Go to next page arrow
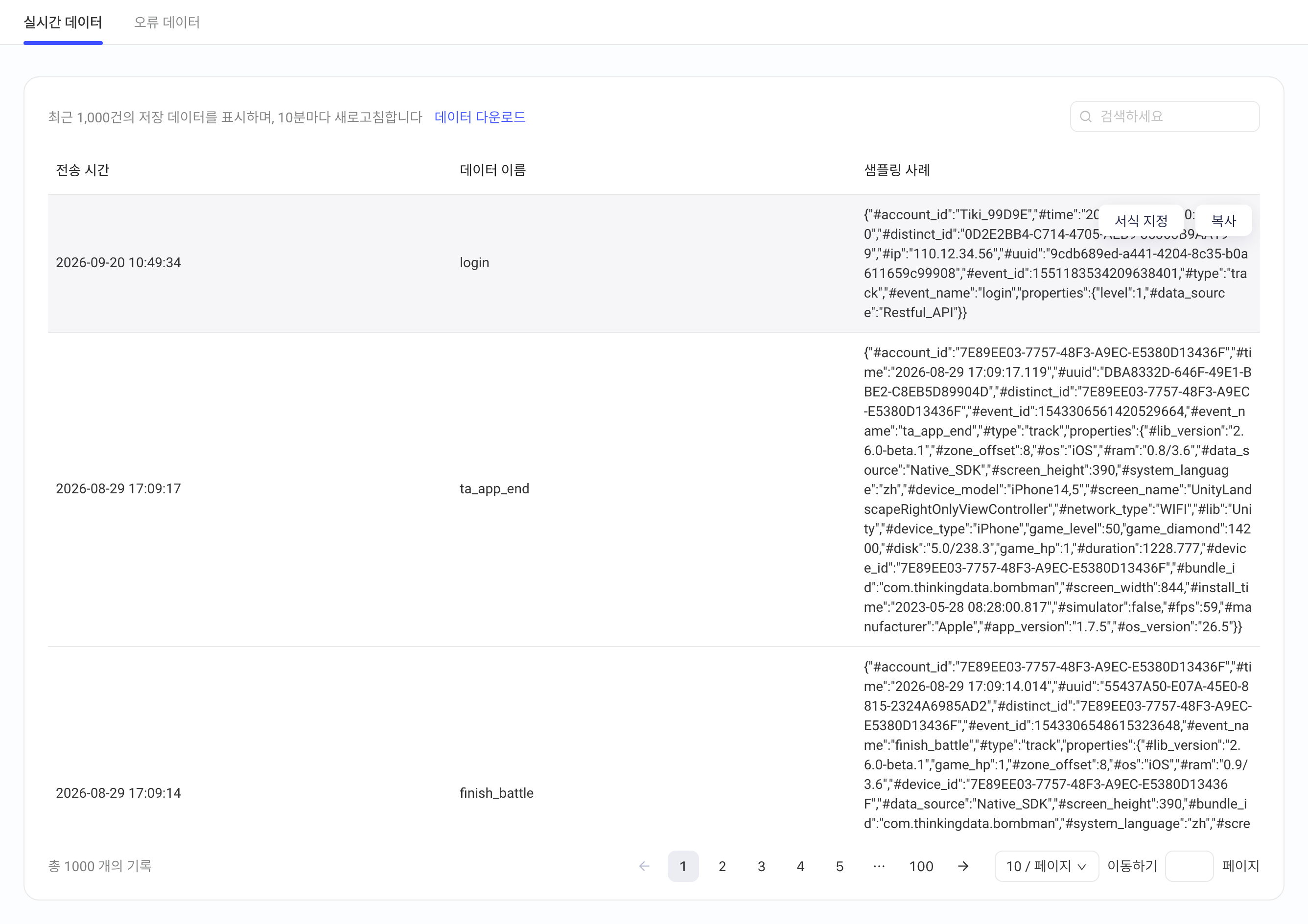Screen dimensions: 1308x924 click(x=963, y=866)
